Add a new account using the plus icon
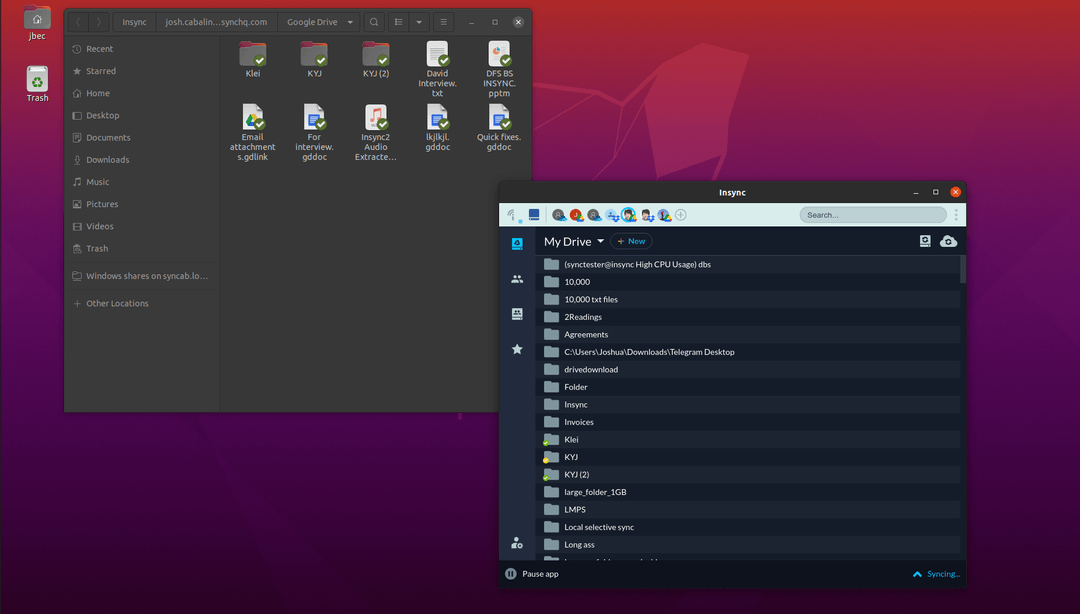1080x614 pixels. (x=681, y=214)
